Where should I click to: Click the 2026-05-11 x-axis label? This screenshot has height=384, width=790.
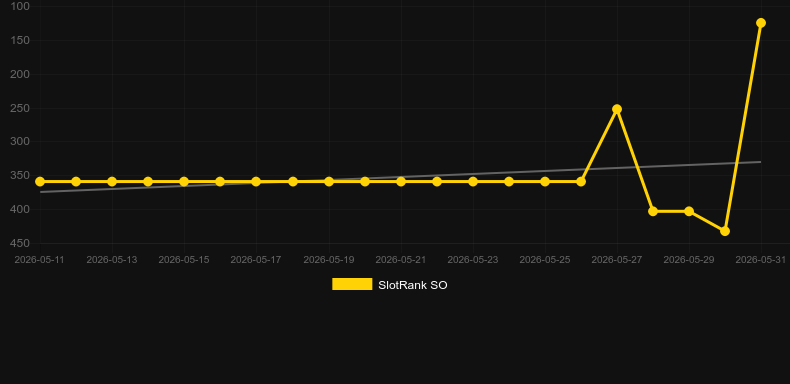39,260
